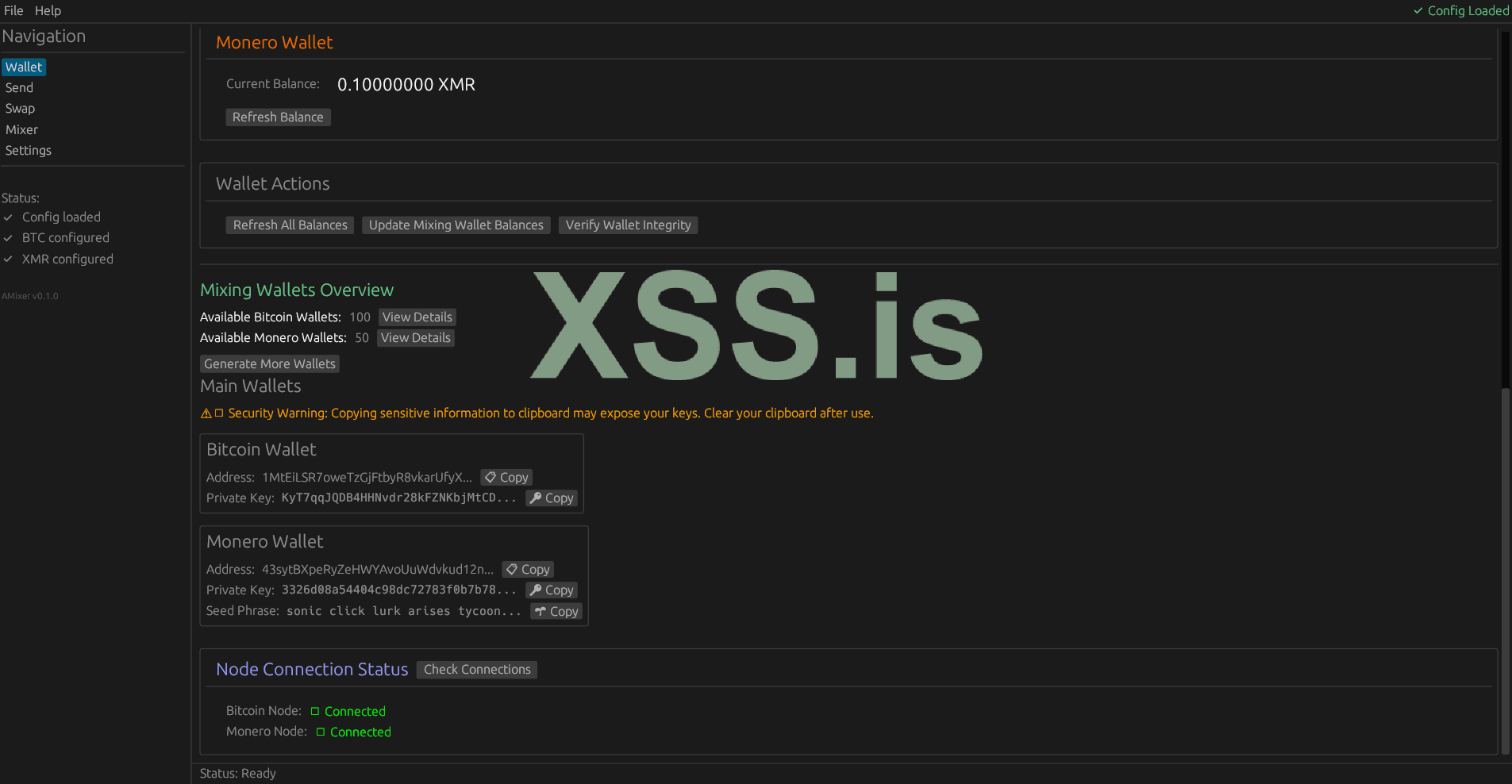The height and width of the screenshot is (784, 1512).
Task: Click the Mixing Wallets Overview heading
Action: (297, 290)
